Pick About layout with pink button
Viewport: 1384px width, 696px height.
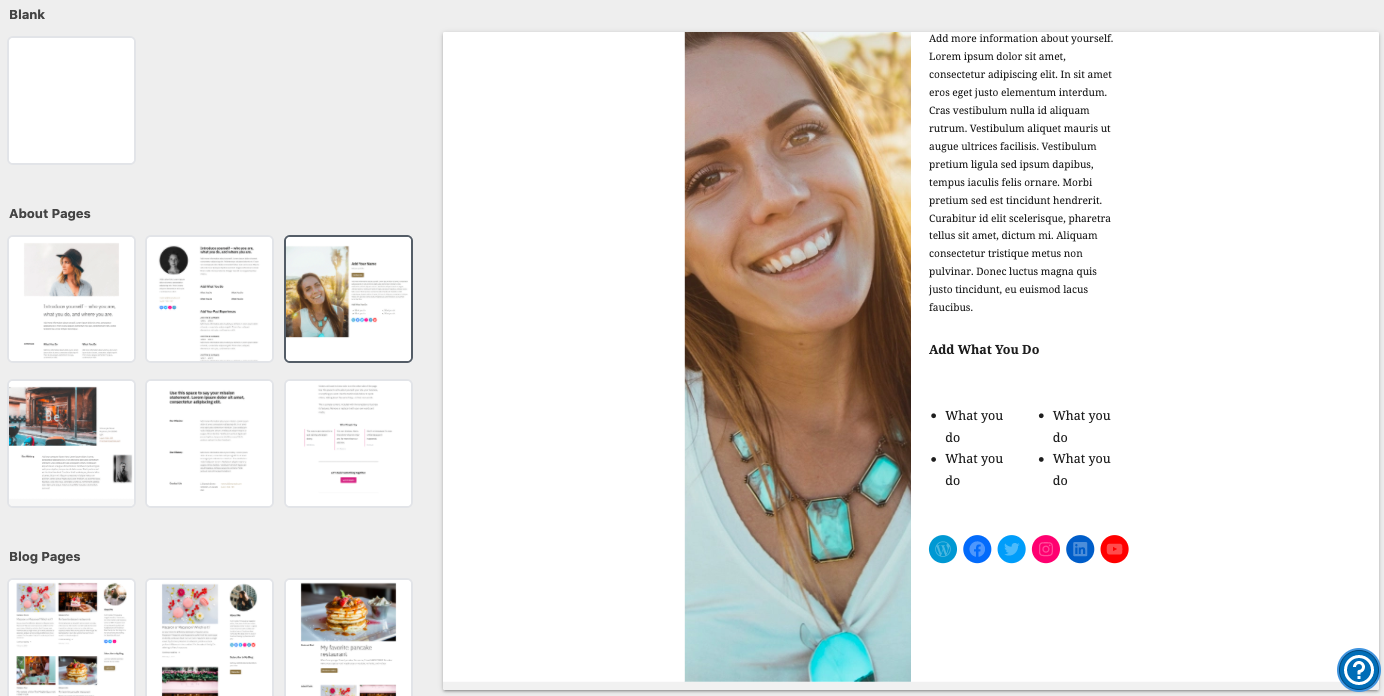(x=348, y=443)
